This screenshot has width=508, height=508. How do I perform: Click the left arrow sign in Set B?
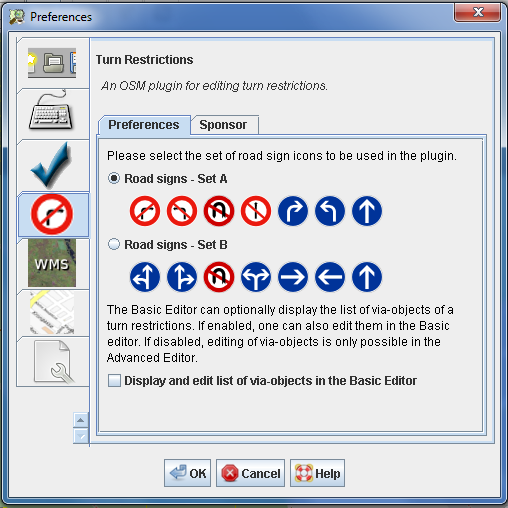(x=330, y=277)
